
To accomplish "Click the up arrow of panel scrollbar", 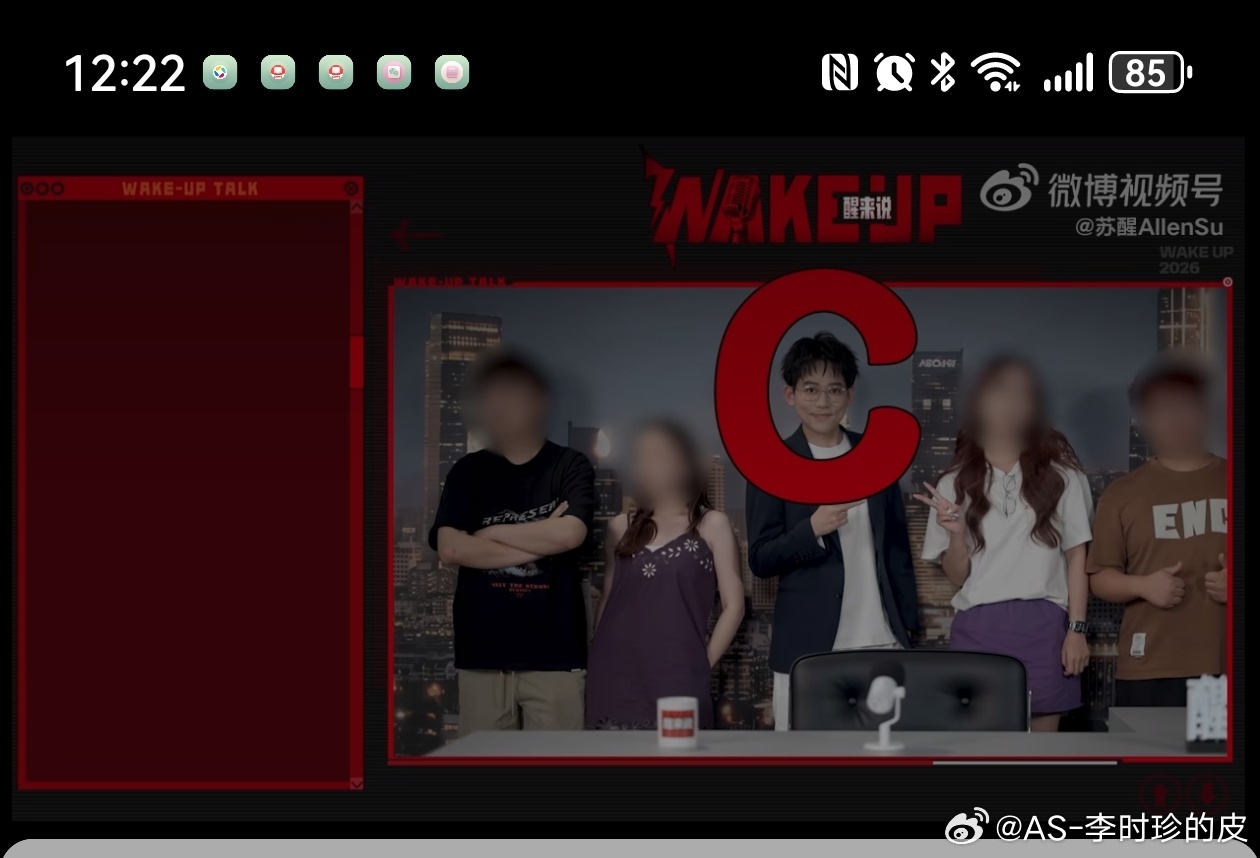I will click(x=356, y=208).
